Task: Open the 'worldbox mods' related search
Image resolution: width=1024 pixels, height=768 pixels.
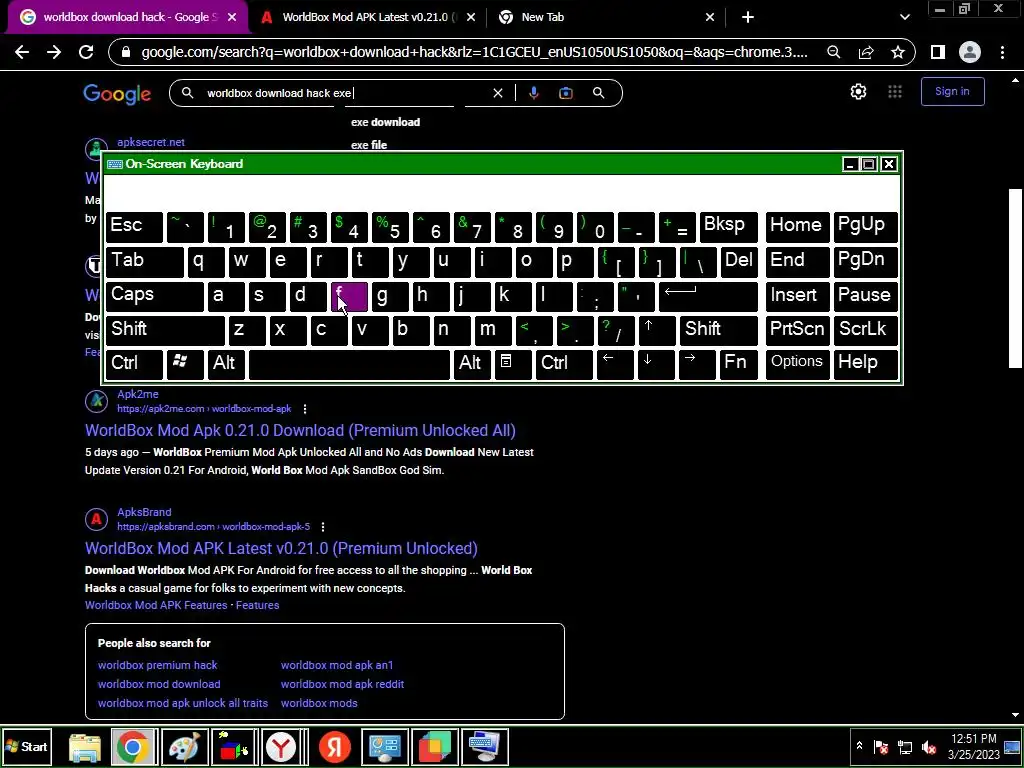Action: point(319,703)
